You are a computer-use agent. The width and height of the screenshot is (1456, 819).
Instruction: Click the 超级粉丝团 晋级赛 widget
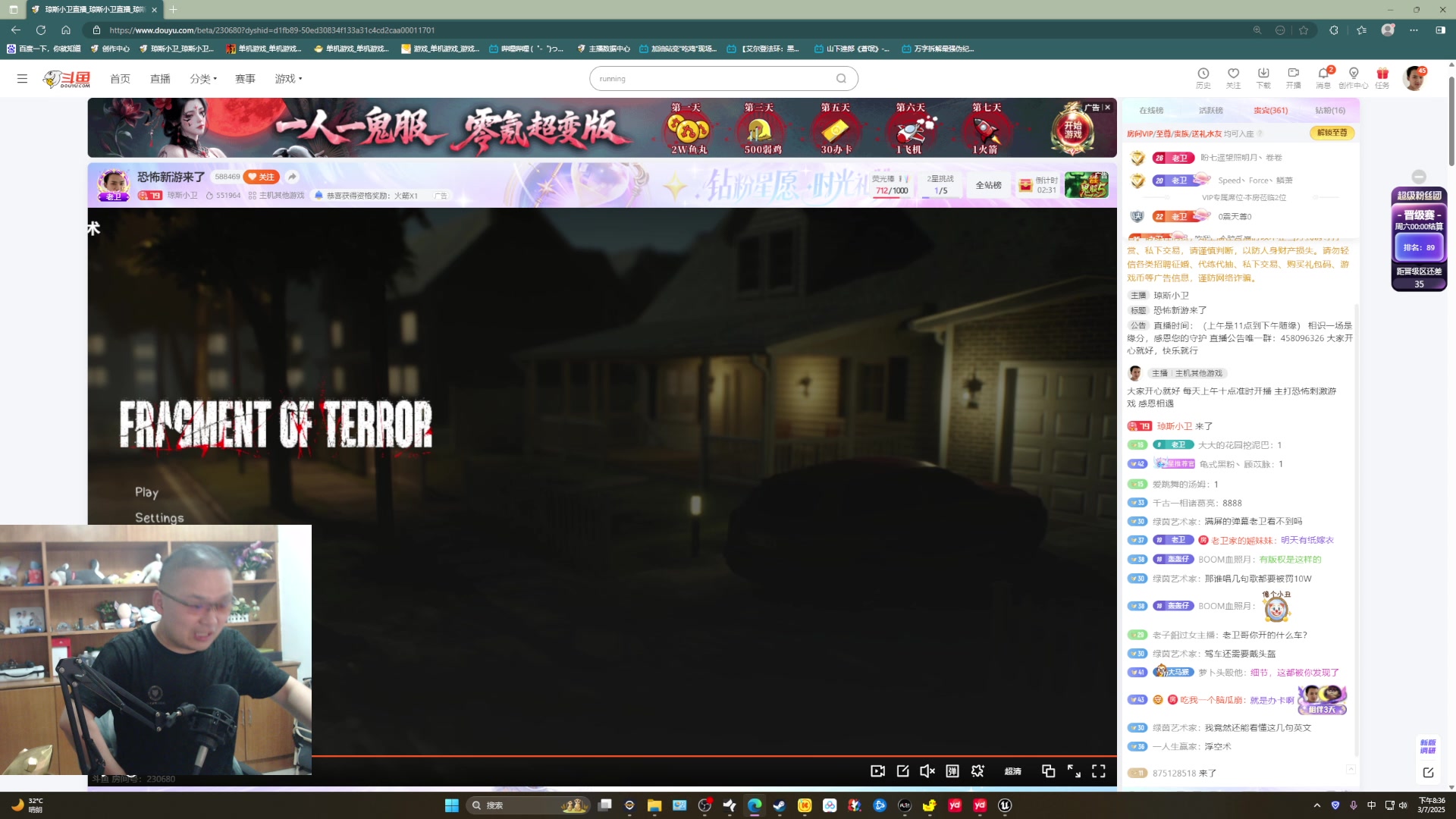[1419, 240]
